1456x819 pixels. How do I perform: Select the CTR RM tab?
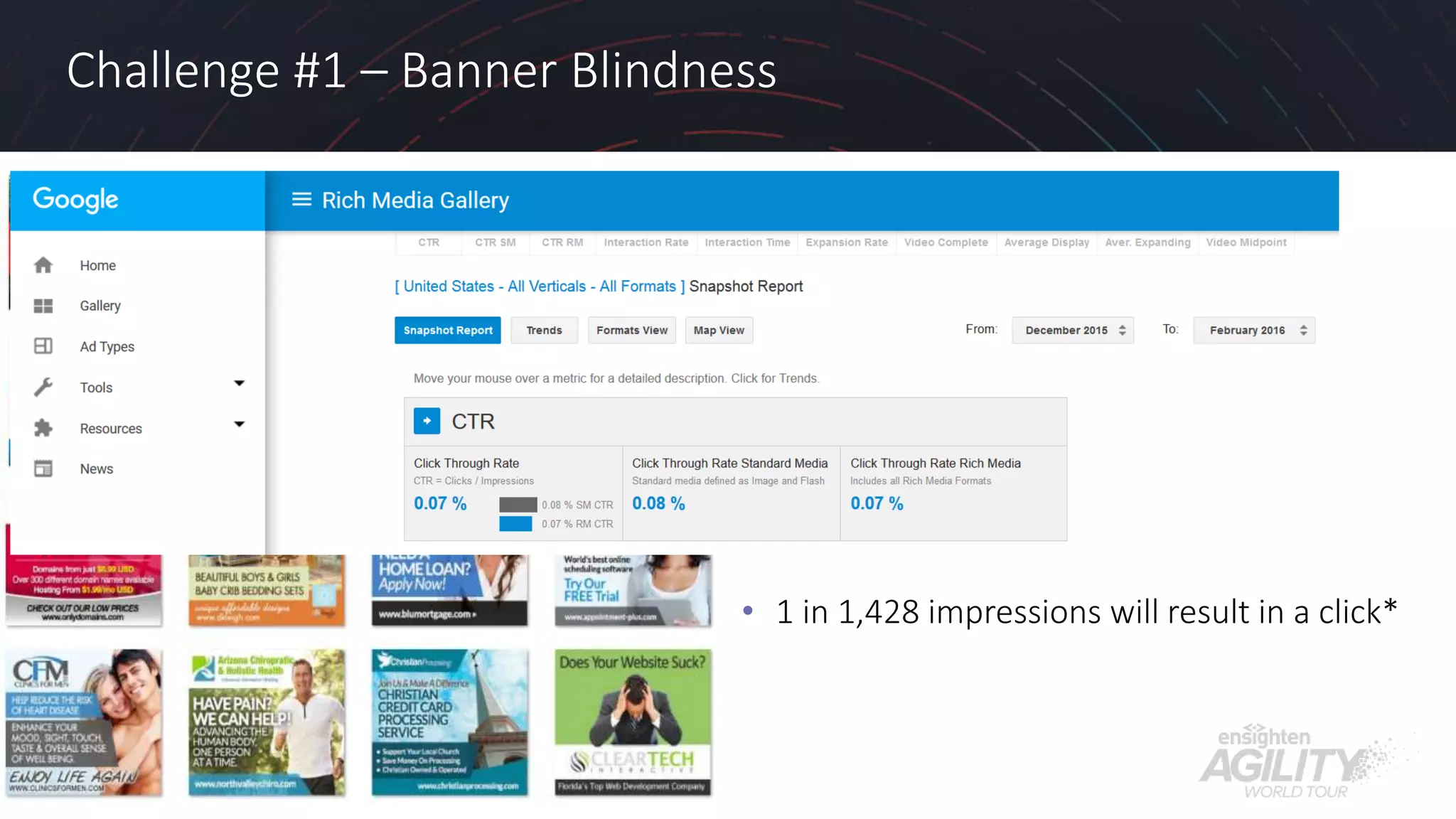tap(562, 242)
